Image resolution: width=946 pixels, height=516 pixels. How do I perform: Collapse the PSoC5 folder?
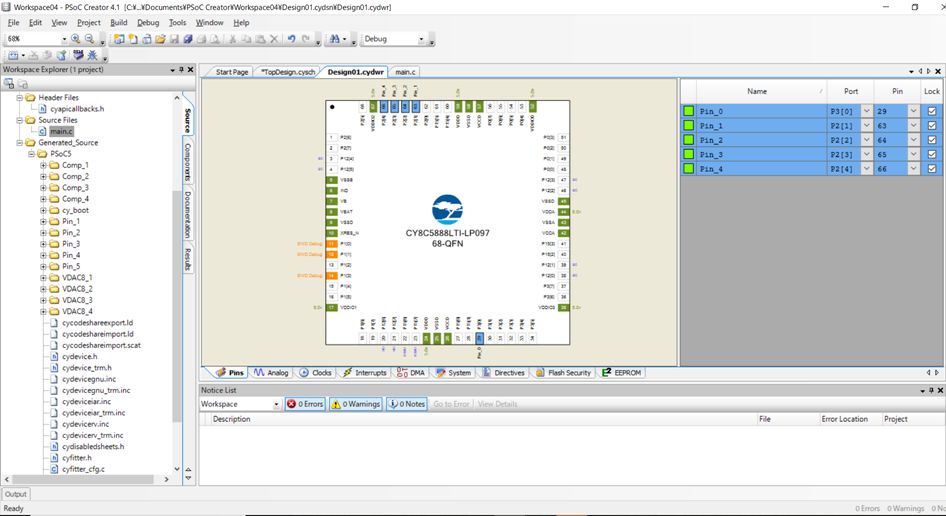[x=31, y=154]
